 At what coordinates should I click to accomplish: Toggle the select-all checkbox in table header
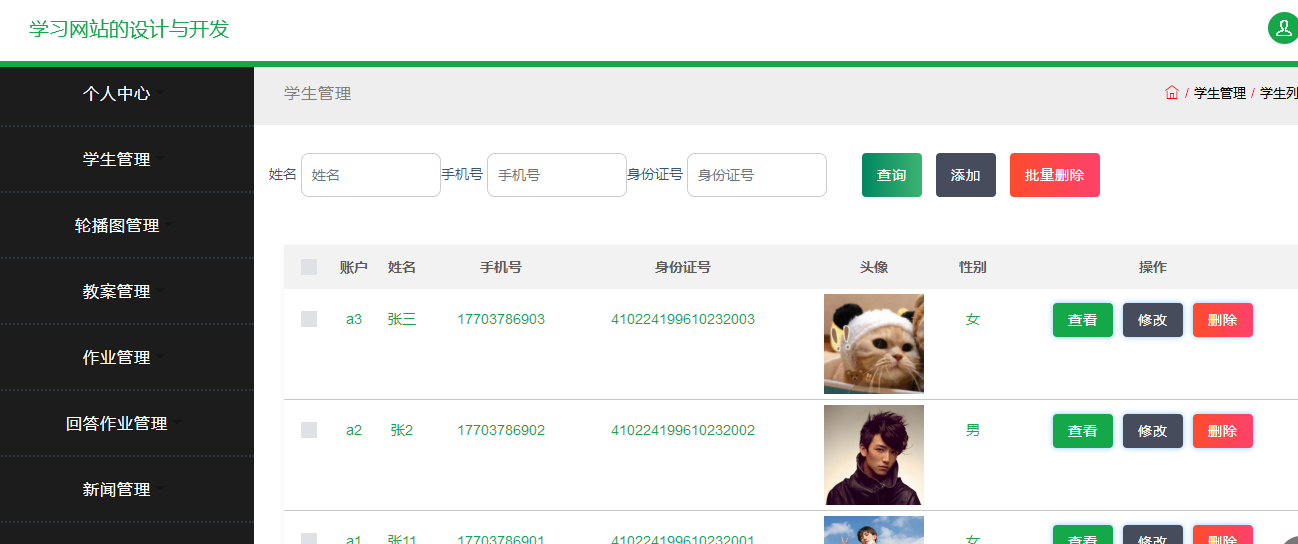tap(309, 267)
